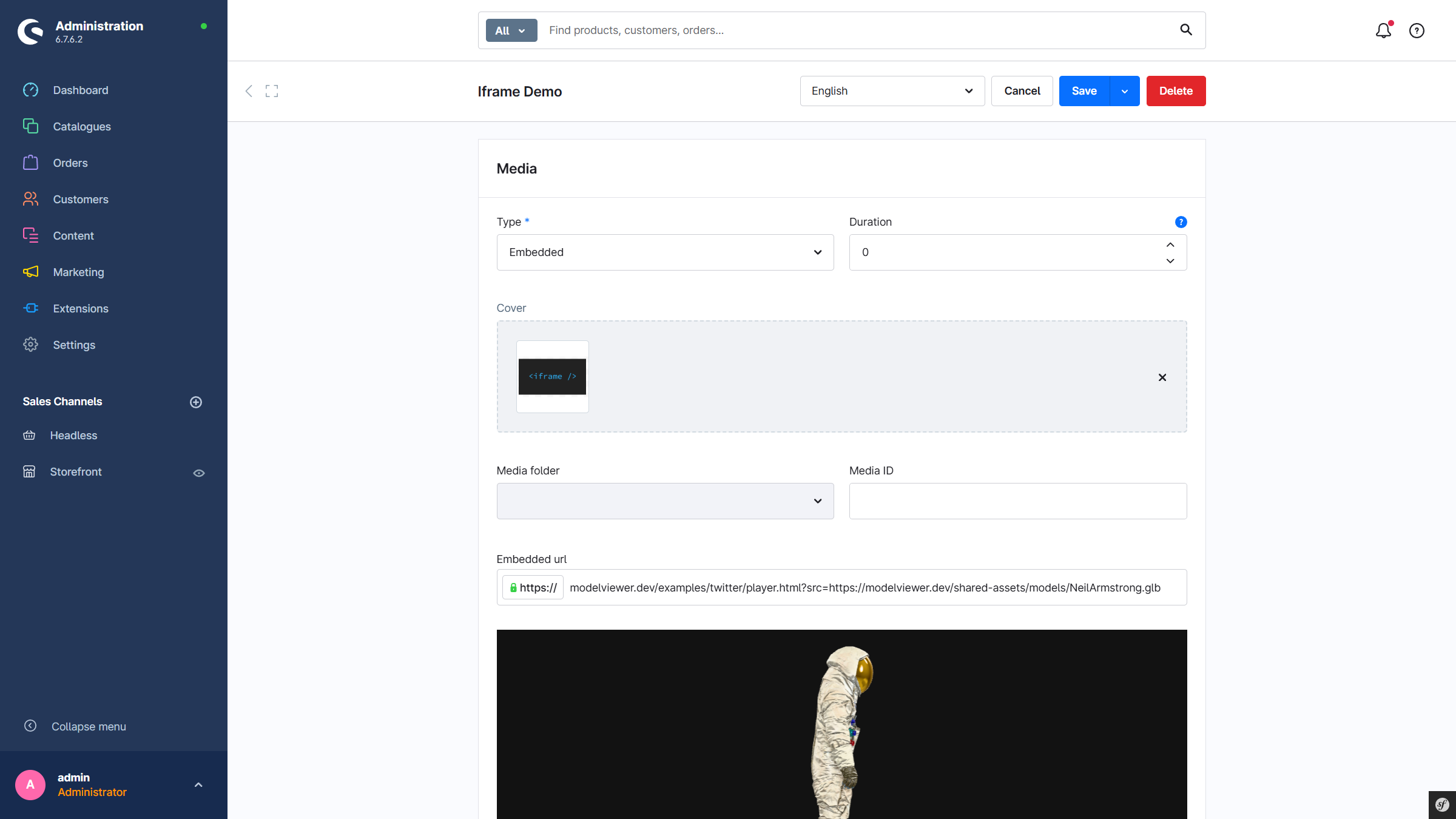This screenshot has height=819, width=1456.
Task: Expand the Type dropdown showing Embedded
Action: coord(665,252)
